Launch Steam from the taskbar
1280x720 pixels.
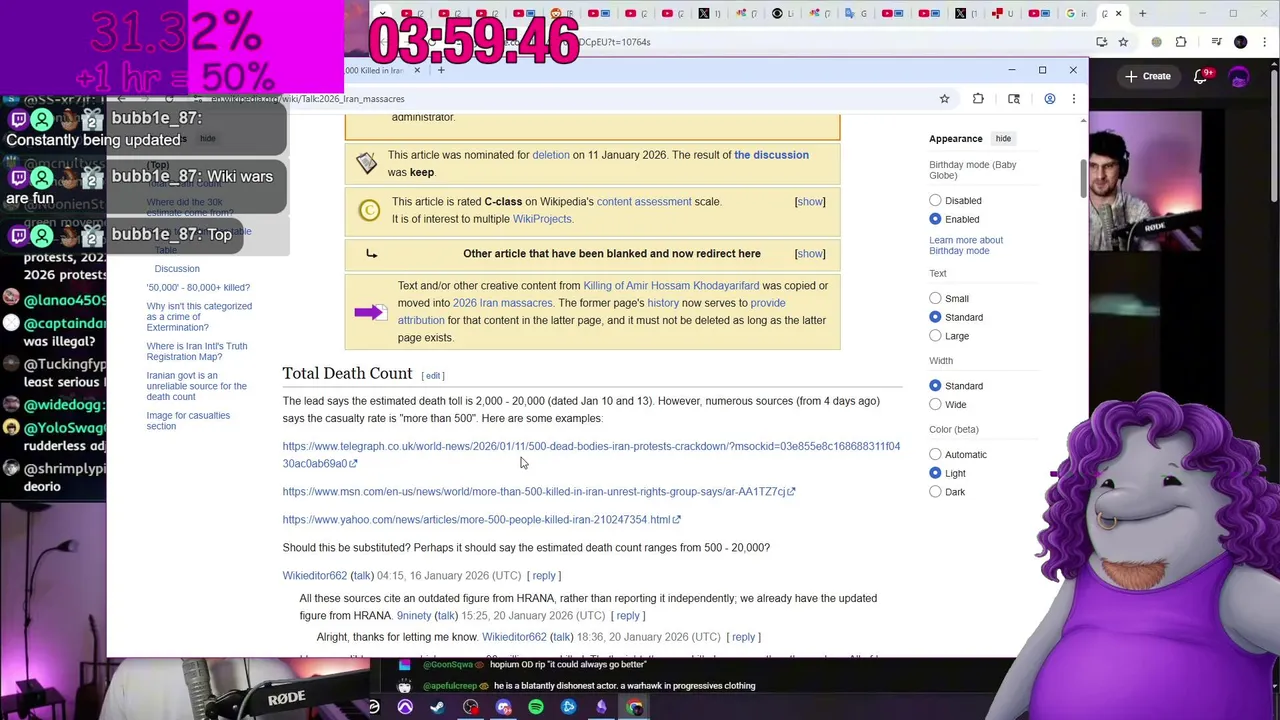tap(437, 707)
